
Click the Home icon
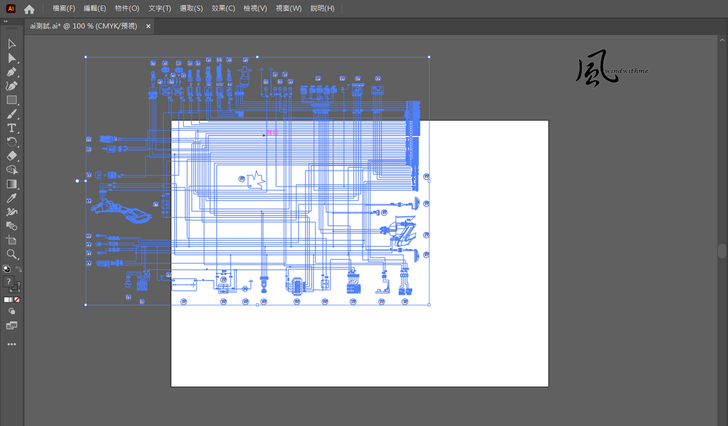point(29,8)
